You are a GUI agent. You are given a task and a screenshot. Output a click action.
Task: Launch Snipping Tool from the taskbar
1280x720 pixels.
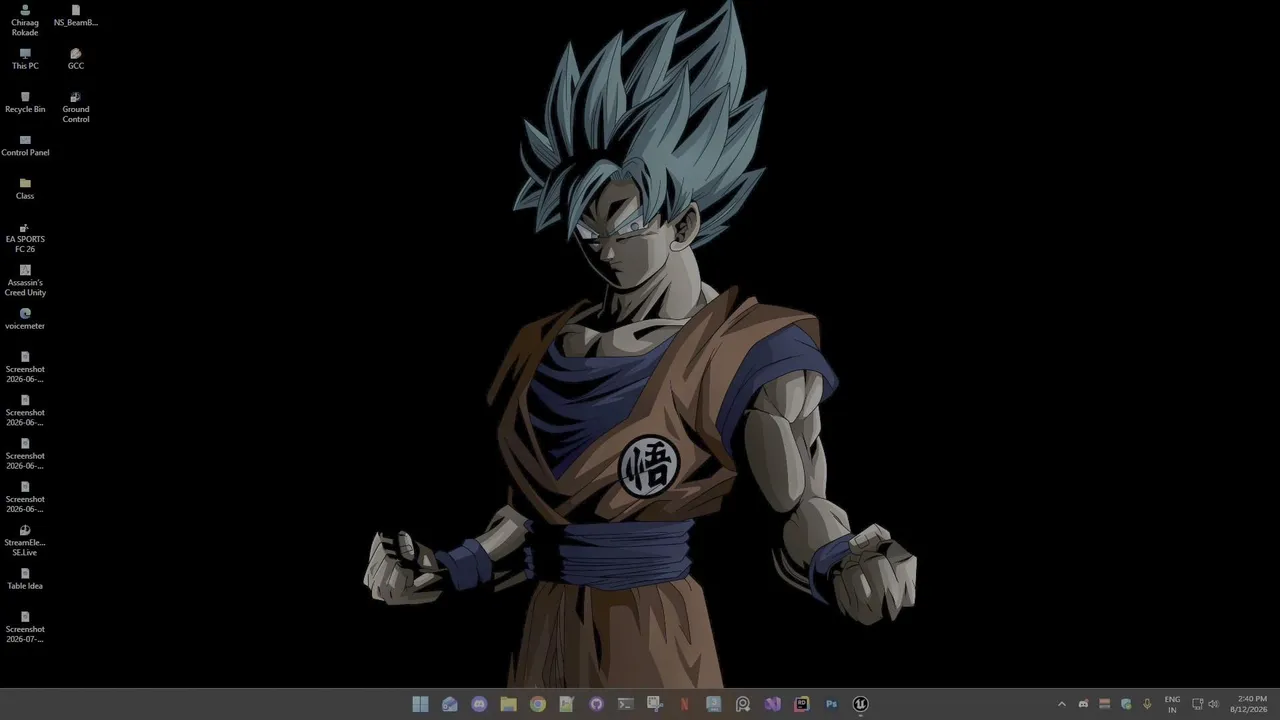pyautogui.click(x=655, y=704)
